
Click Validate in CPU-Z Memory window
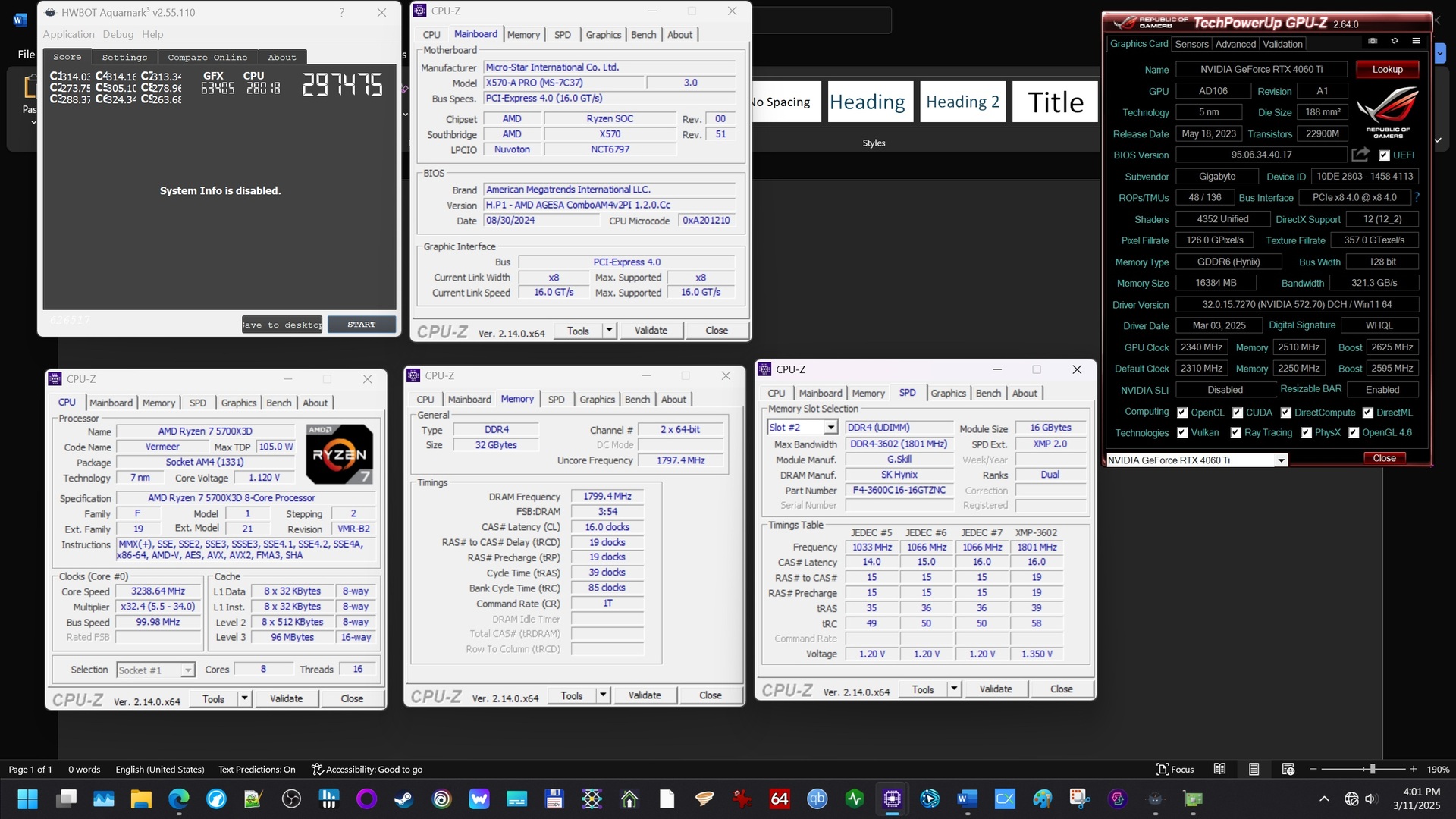[645, 695]
